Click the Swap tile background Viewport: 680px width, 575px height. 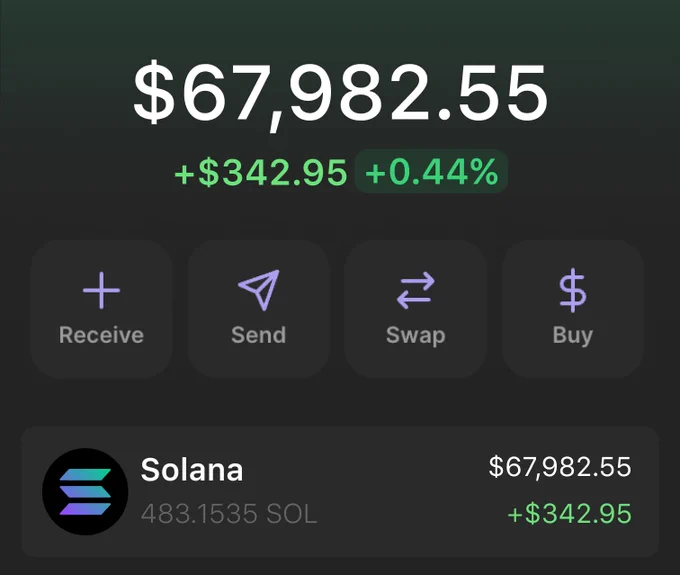pyautogui.click(x=415, y=309)
